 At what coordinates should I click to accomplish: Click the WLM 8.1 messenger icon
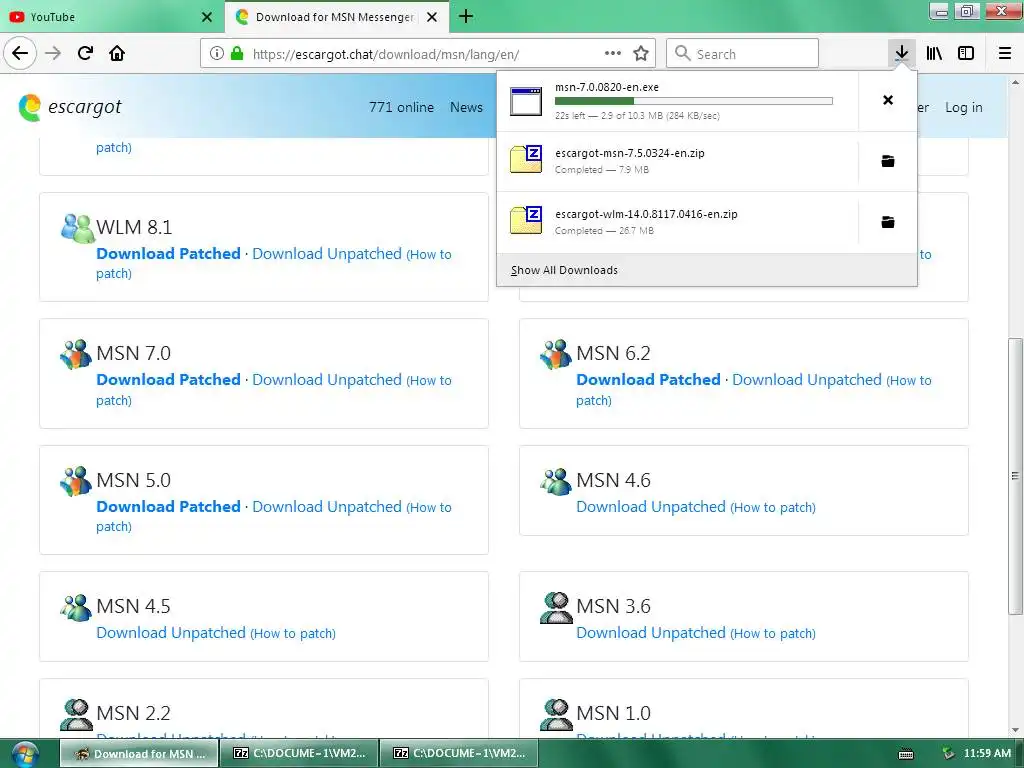point(77,228)
